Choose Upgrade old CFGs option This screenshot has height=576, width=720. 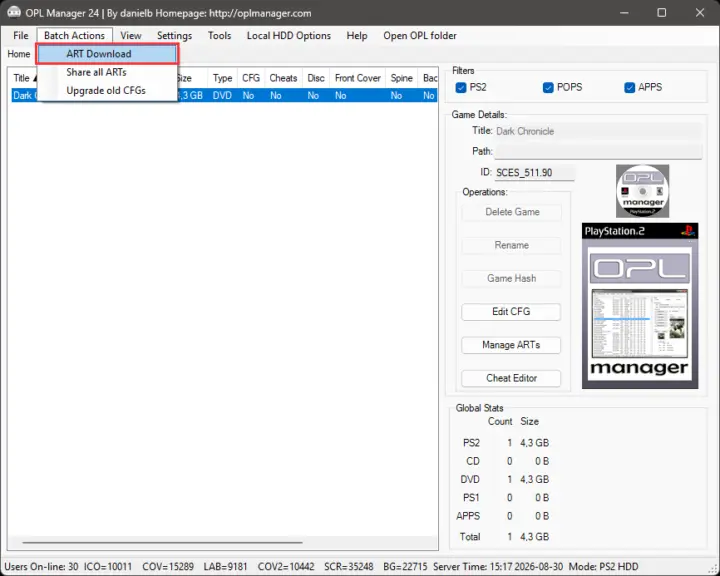pos(107,90)
